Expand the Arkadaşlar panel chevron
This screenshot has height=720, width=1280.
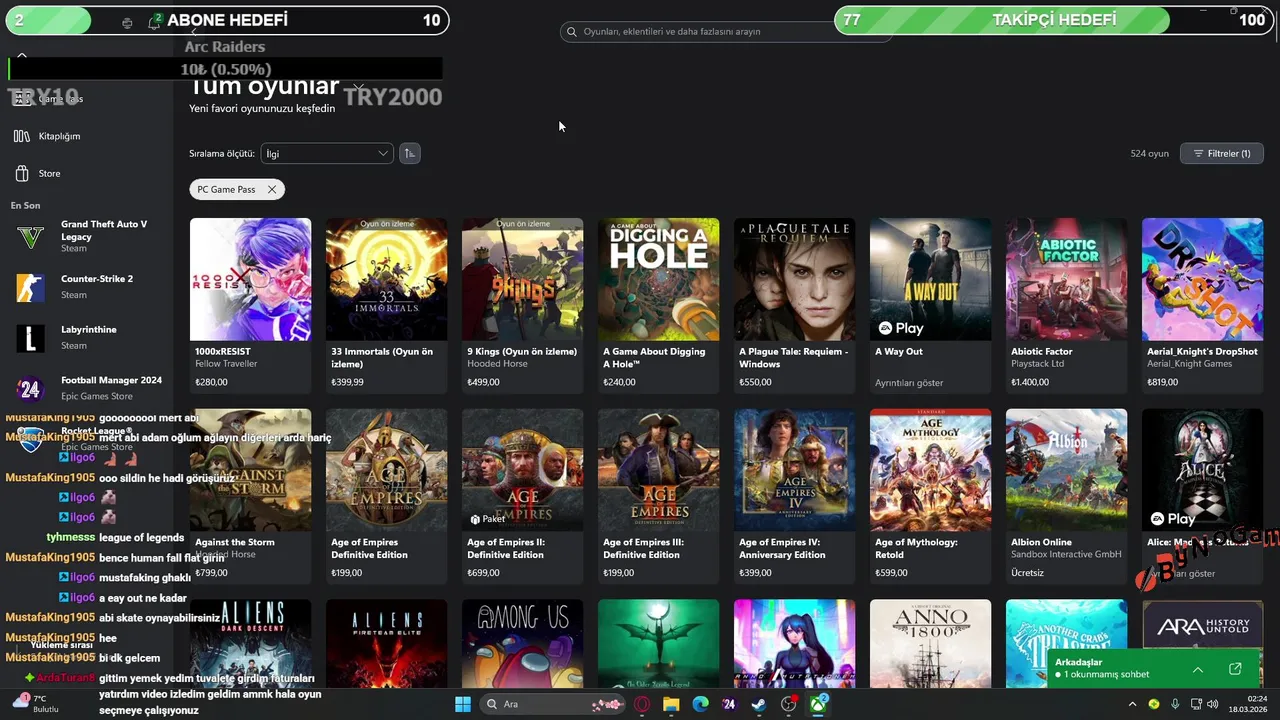[1198, 669]
